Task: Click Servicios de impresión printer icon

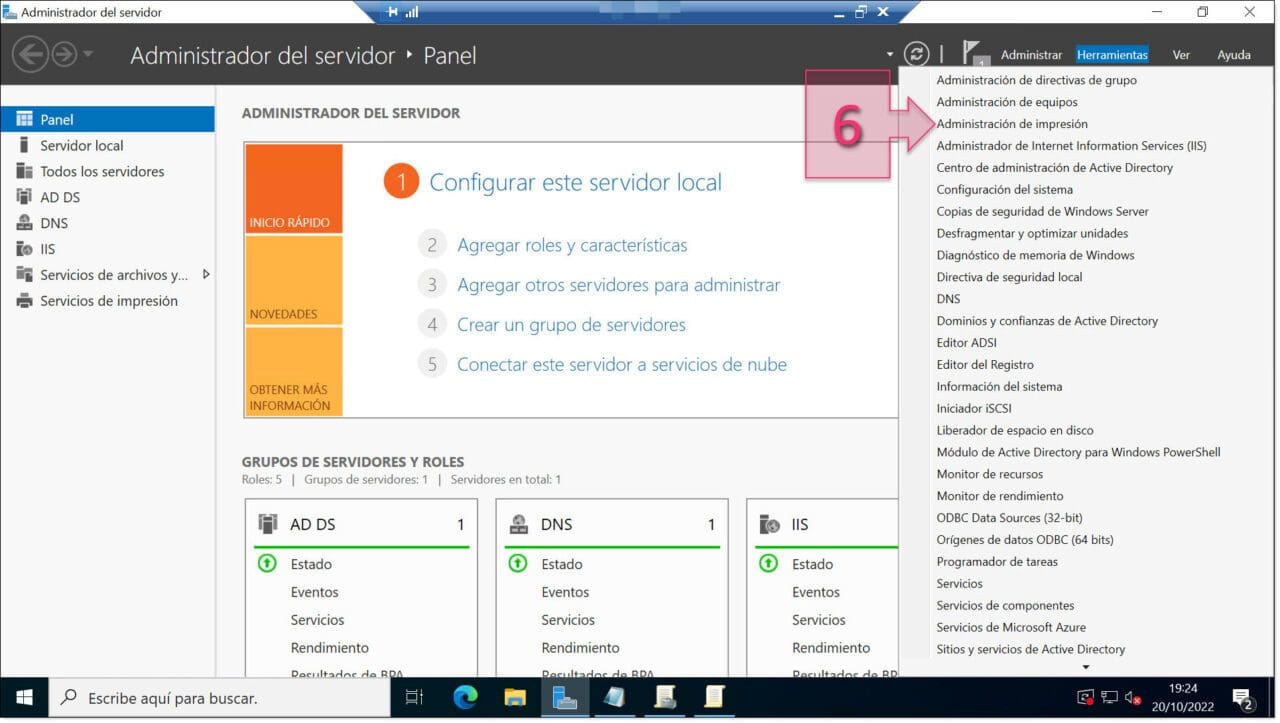Action: pos(24,301)
